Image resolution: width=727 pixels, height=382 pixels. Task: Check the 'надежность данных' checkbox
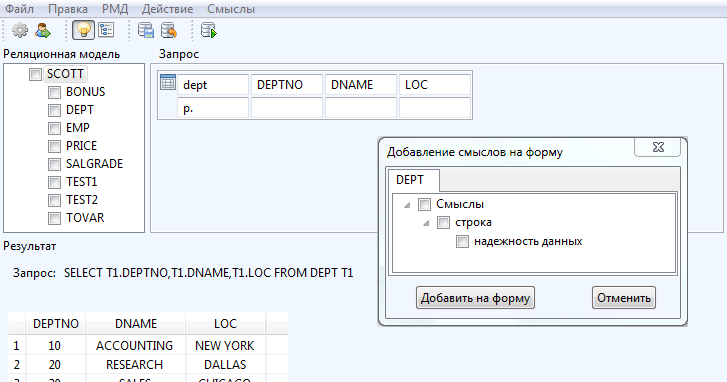pos(462,242)
